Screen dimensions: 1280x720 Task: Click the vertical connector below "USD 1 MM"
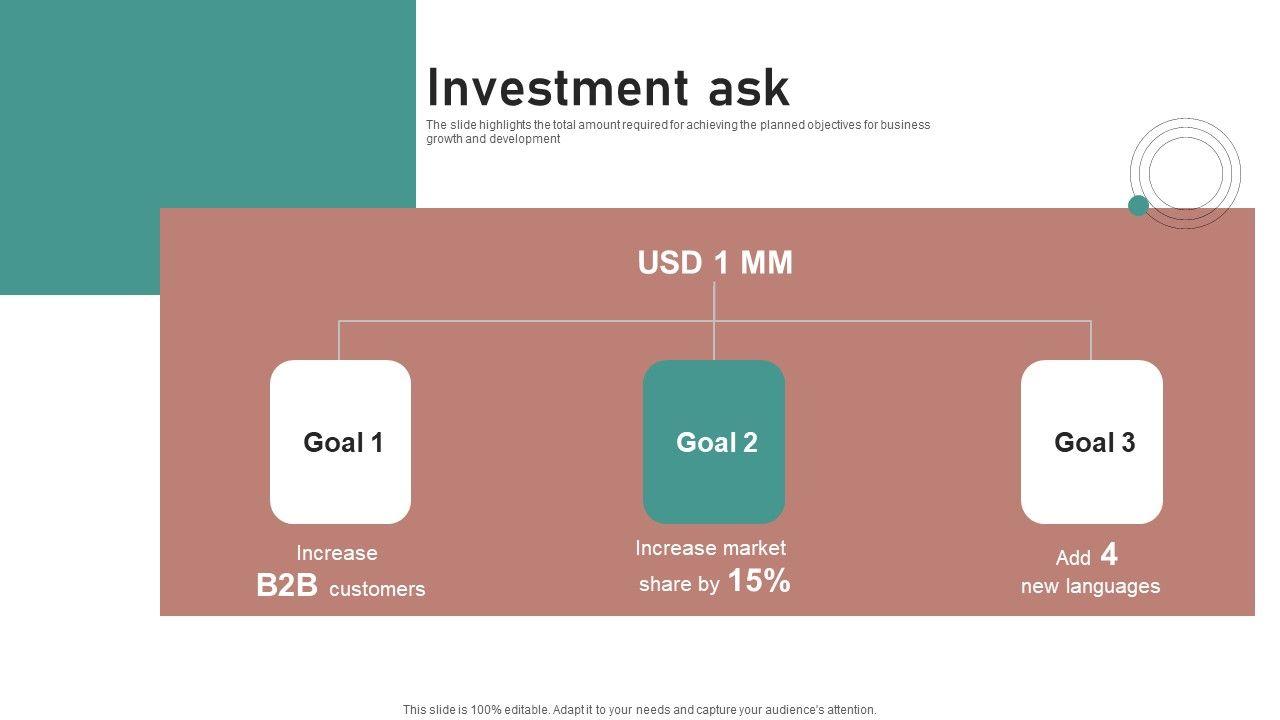(714, 300)
